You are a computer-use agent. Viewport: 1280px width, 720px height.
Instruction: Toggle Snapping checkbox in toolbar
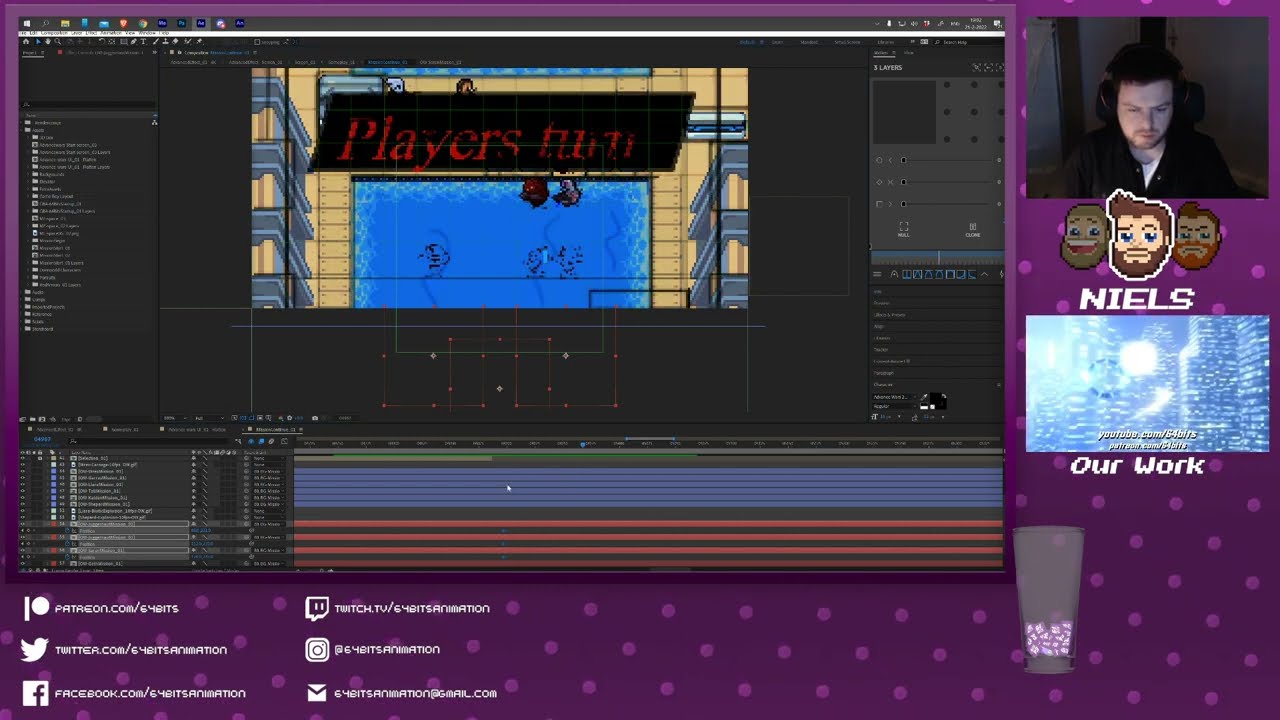click(257, 42)
